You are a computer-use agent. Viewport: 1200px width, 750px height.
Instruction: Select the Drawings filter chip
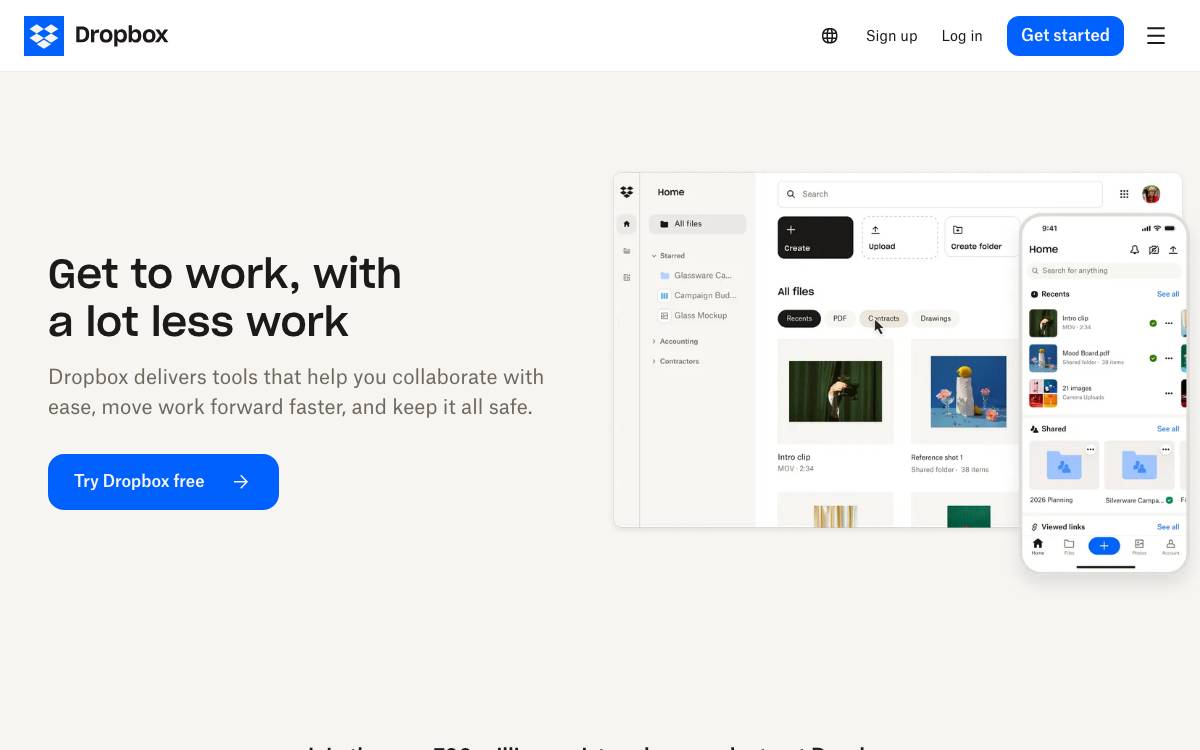[x=936, y=318]
